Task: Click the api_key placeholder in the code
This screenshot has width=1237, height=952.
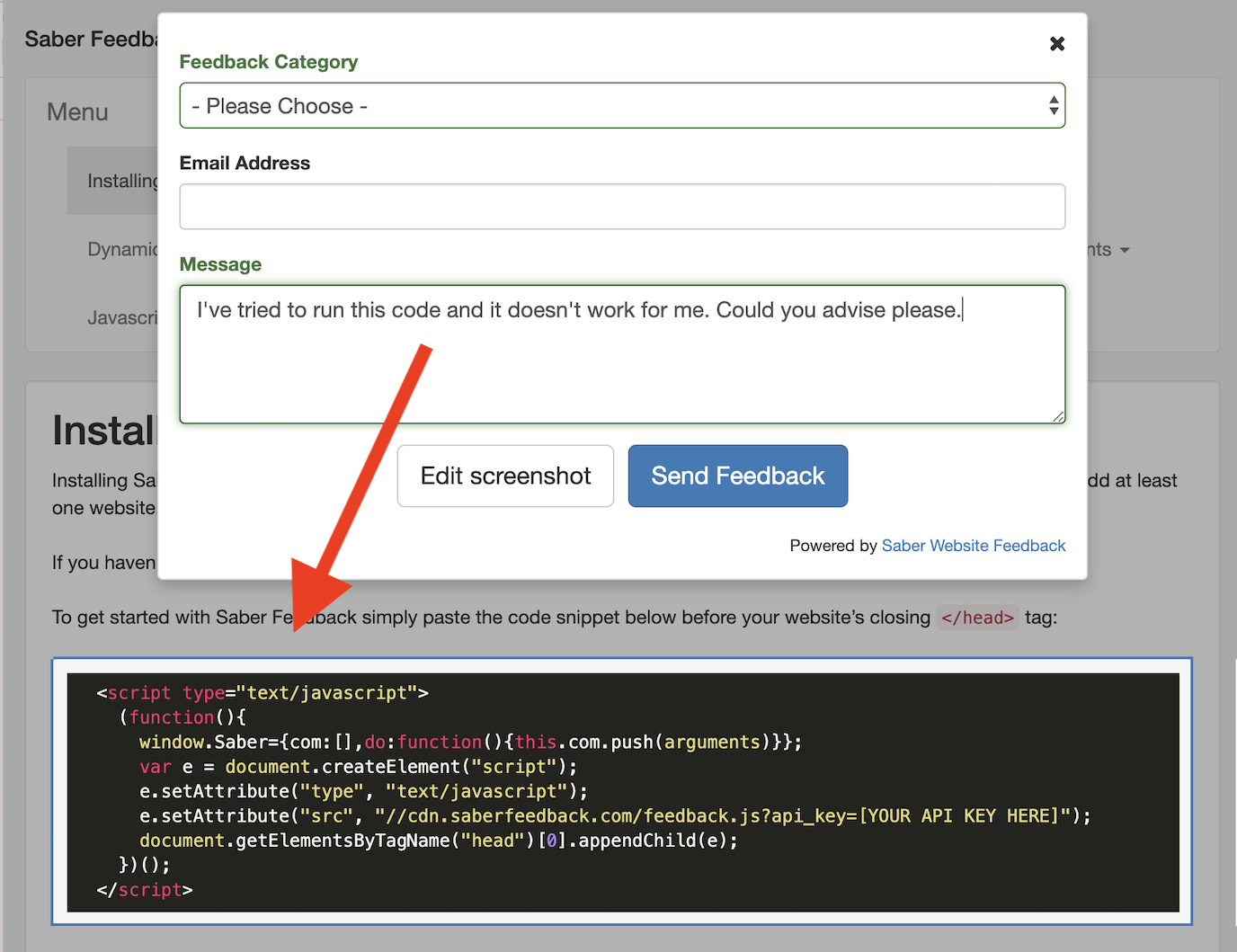Action: (959, 815)
